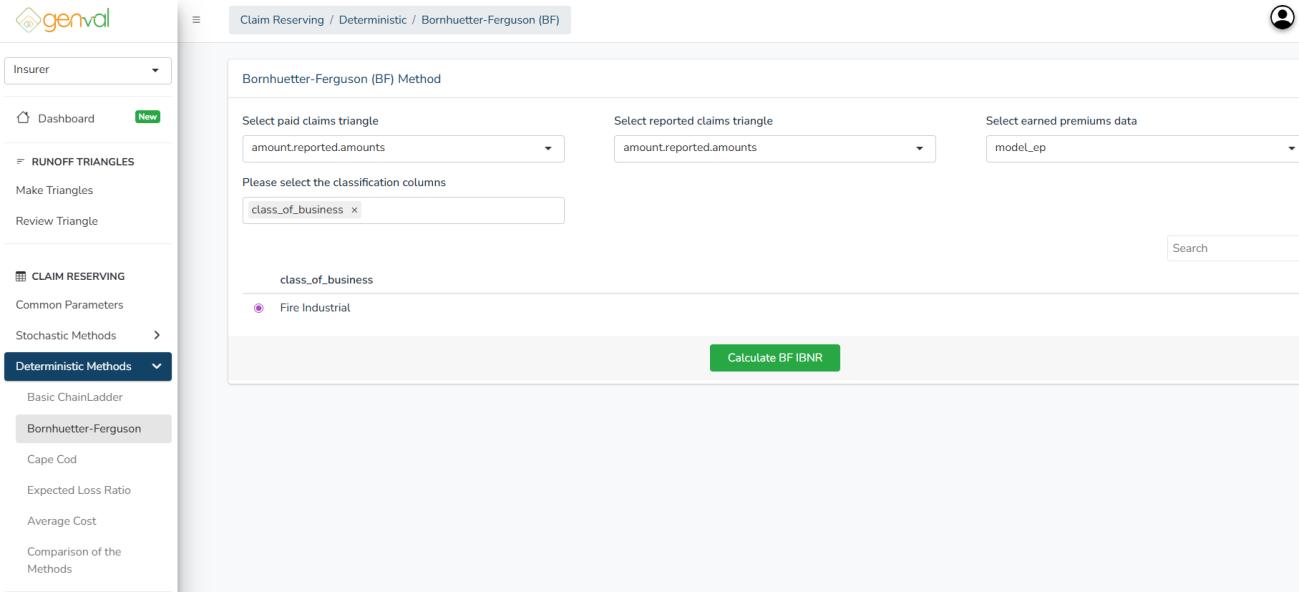1299x592 pixels.
Task: Click the Search input field
Action: click(1232, 248)
